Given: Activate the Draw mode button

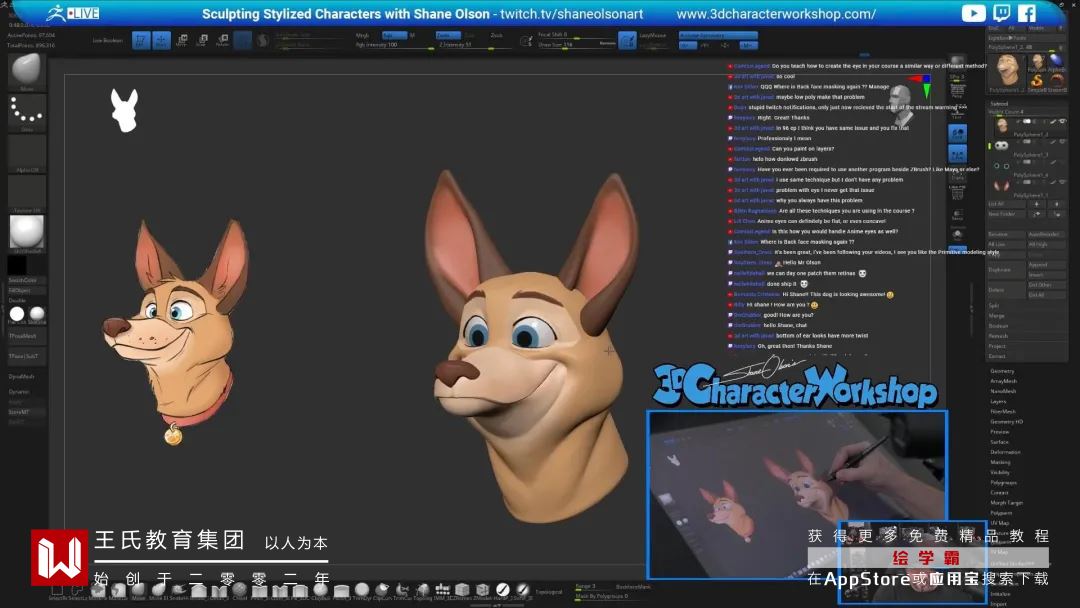Looking at the screenshot, I should tap(161, 41).
